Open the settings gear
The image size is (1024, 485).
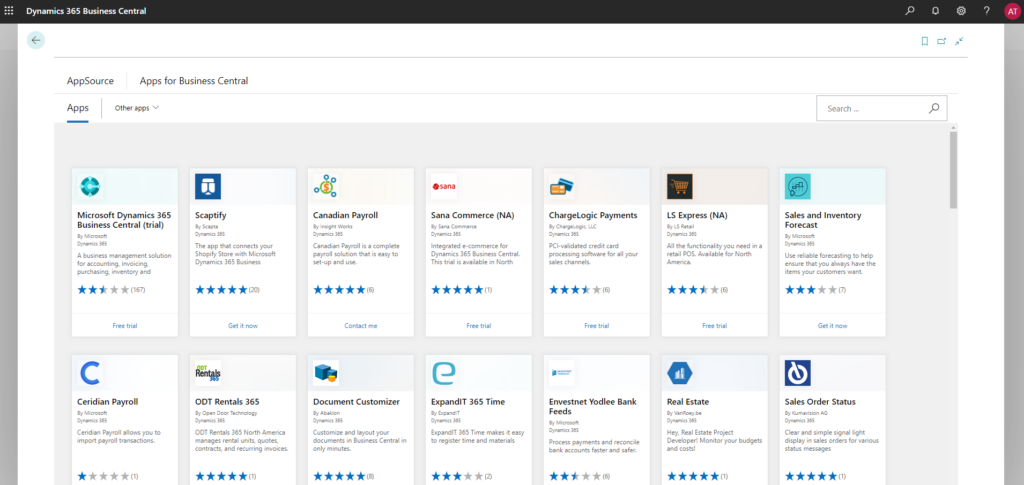pos(961,11)
